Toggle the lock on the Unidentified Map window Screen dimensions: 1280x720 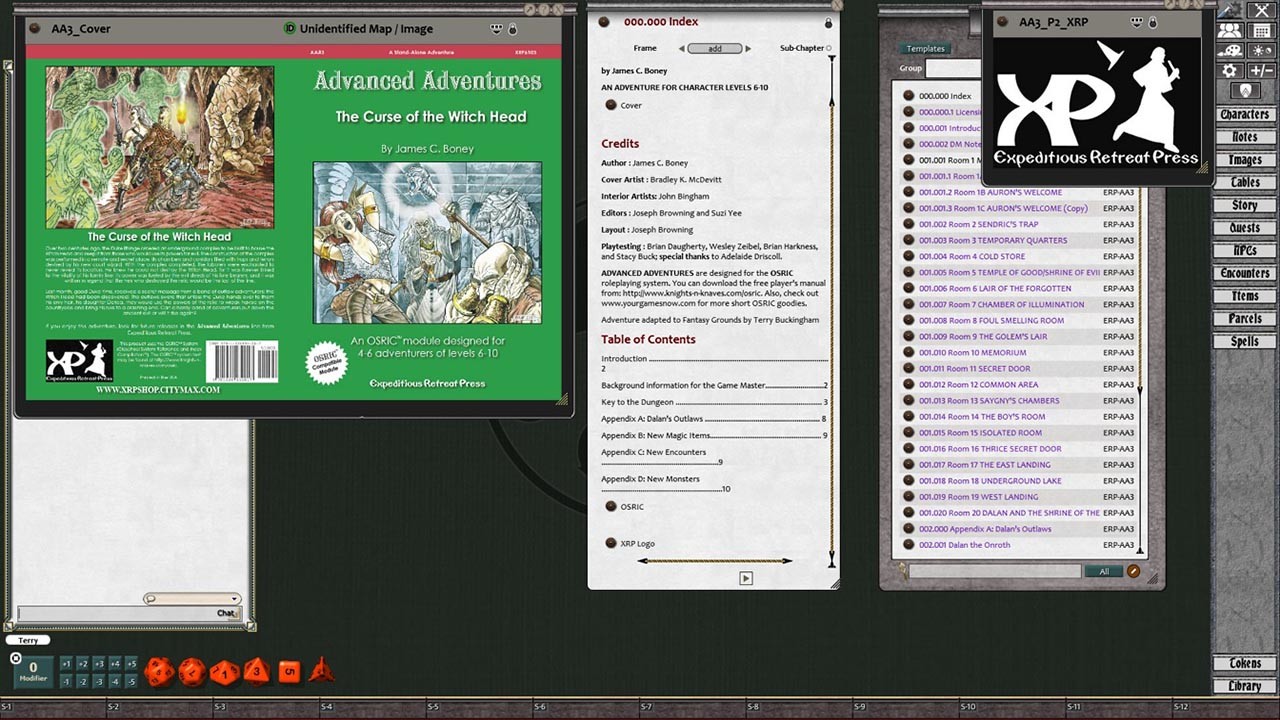pyautogui.click(x=512, y=28)
